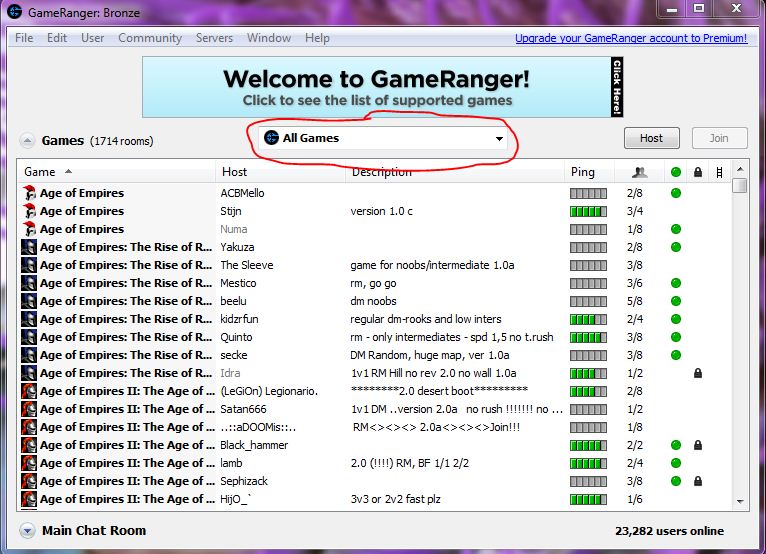This screenshot has height=554, width=766.
Task: Open the Servers menu
Action: pos(214,38)
